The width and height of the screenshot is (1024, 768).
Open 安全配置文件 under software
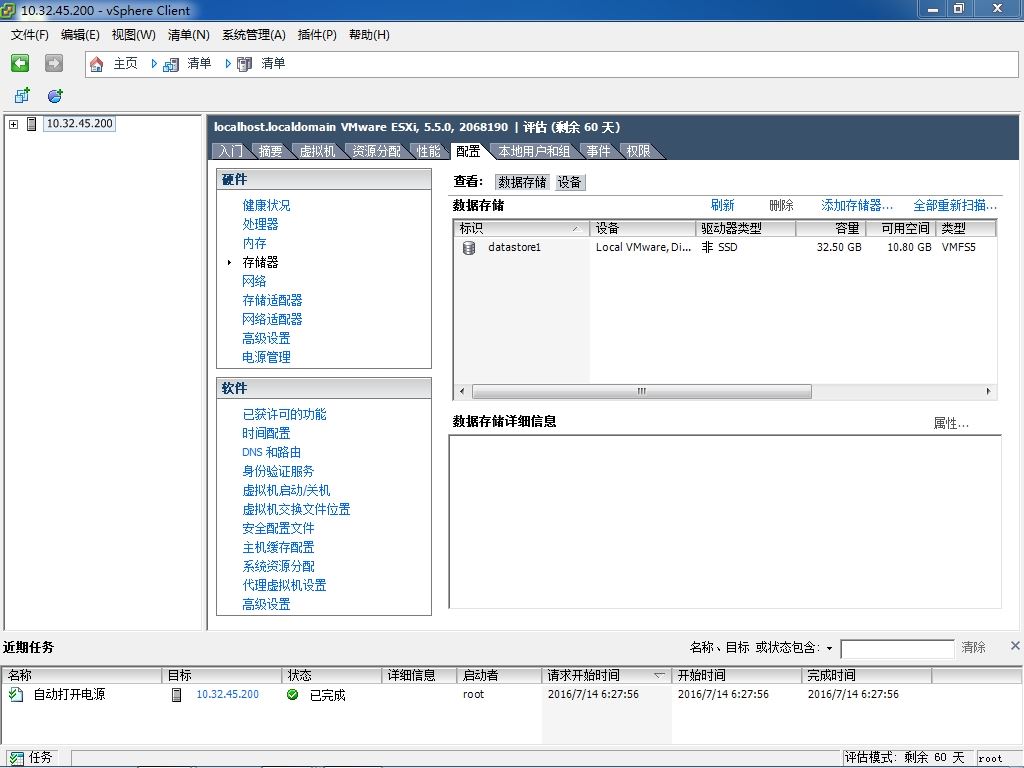click(278, 528)
